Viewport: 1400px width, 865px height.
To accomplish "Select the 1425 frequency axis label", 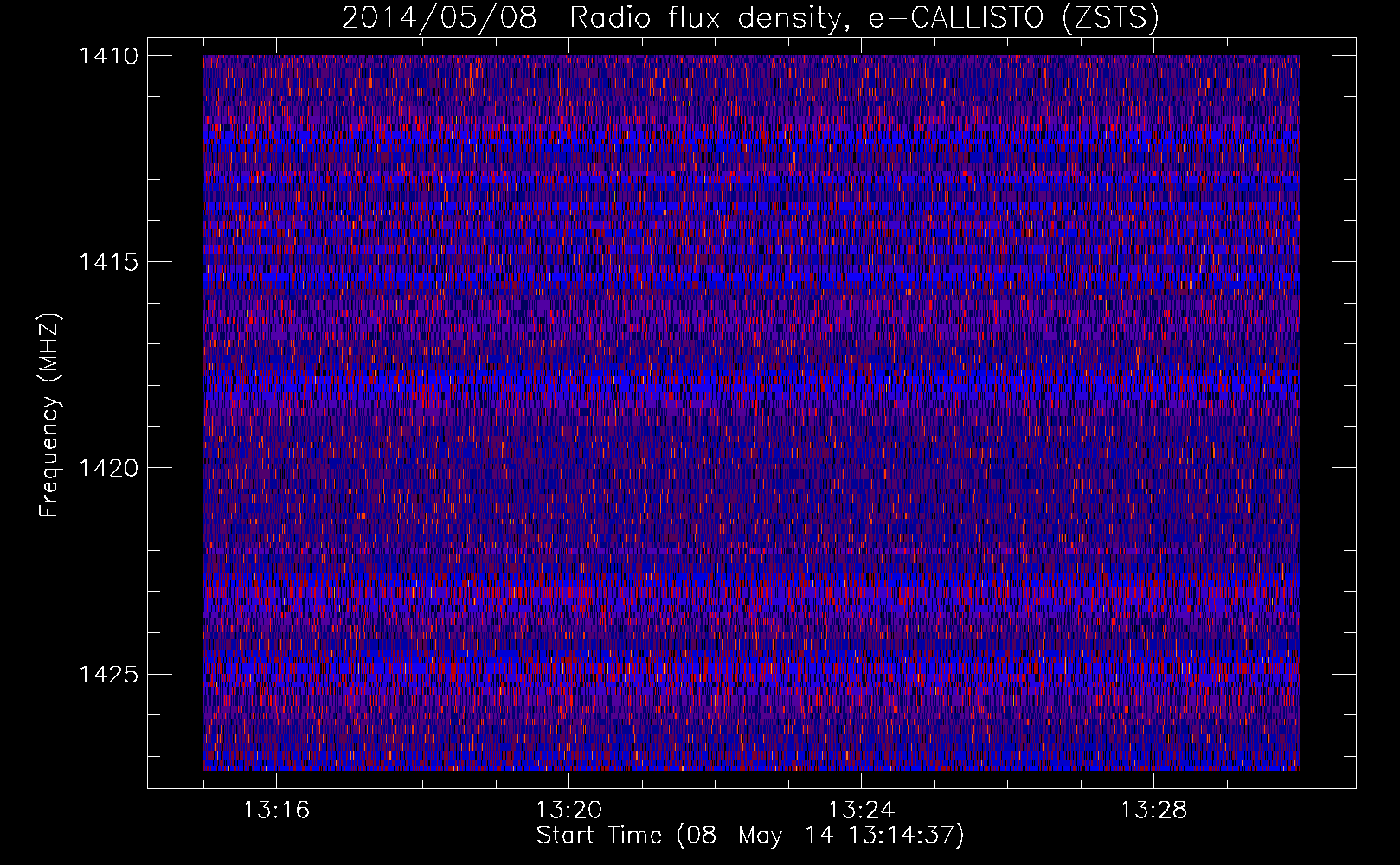I will pyautogui.click(x=108, y=674).
